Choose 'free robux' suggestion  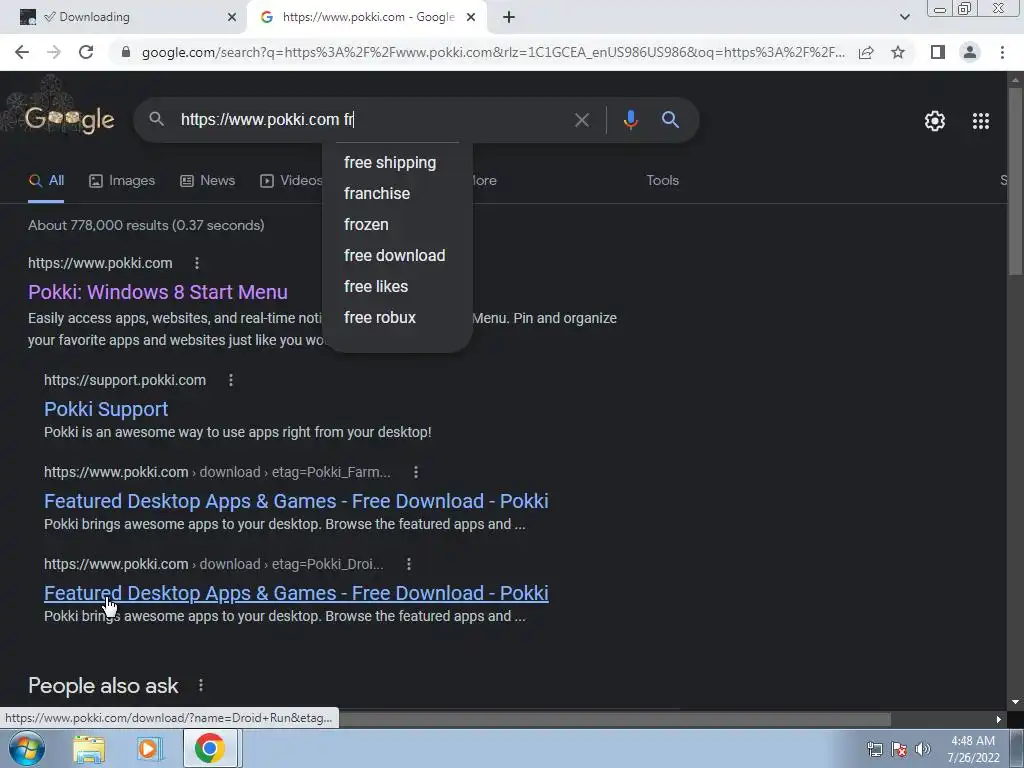[379, 317]
